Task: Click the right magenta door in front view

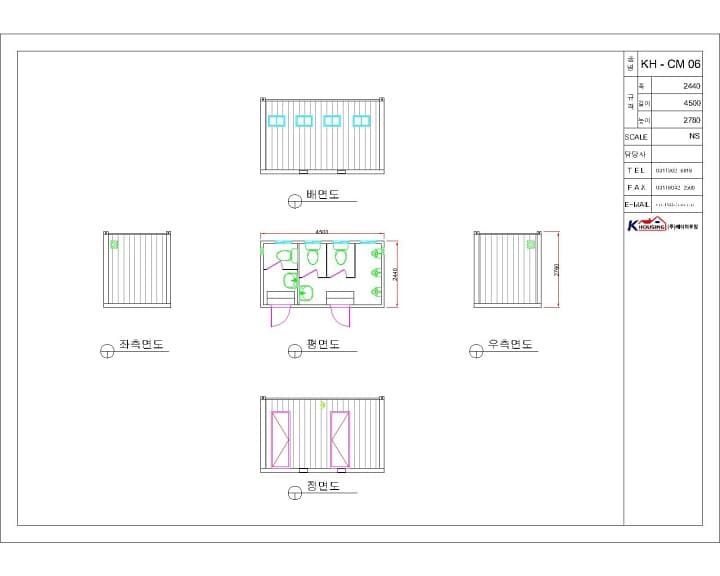Action: pos(340,439)
